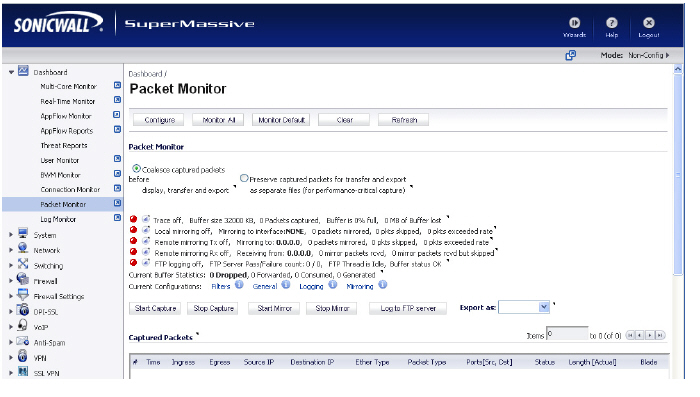Image resolution: width=700 pixels, height=397 pixels.
Task: Pop out Multi-Core Monitor in a new window
Action: click(x=117, y=85)
